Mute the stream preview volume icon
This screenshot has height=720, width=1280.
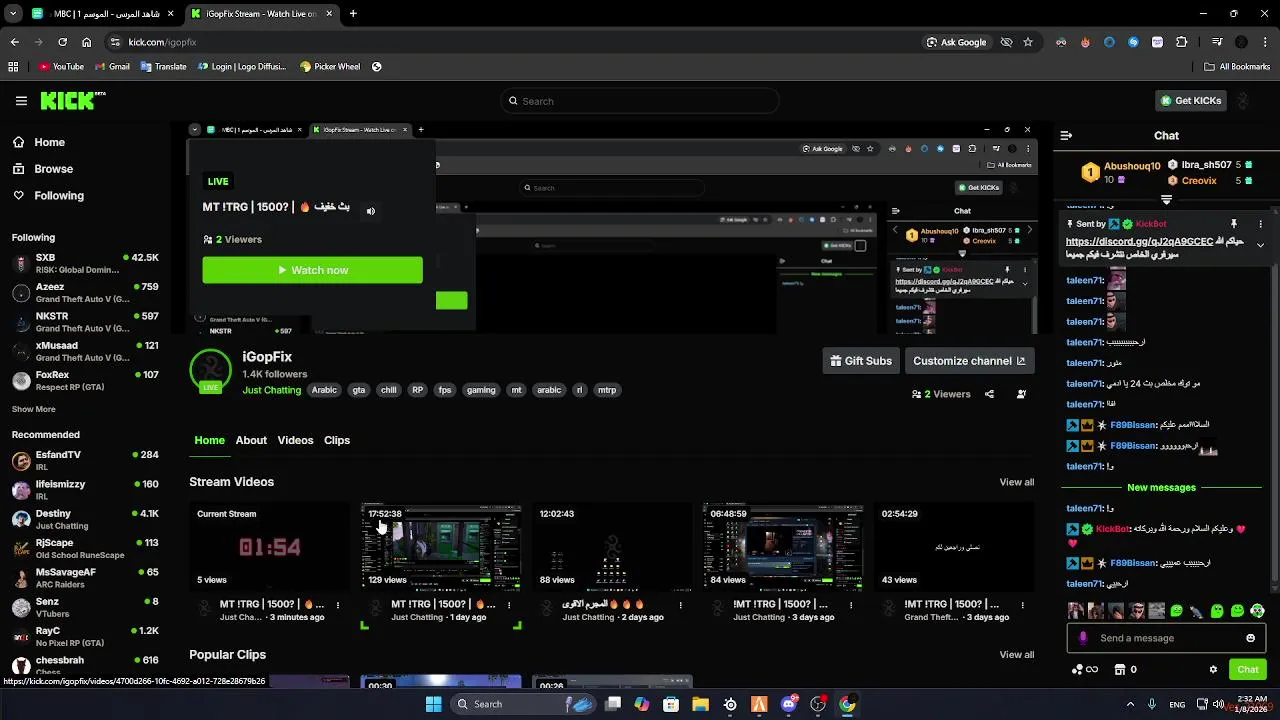click(x=371, y=211)
